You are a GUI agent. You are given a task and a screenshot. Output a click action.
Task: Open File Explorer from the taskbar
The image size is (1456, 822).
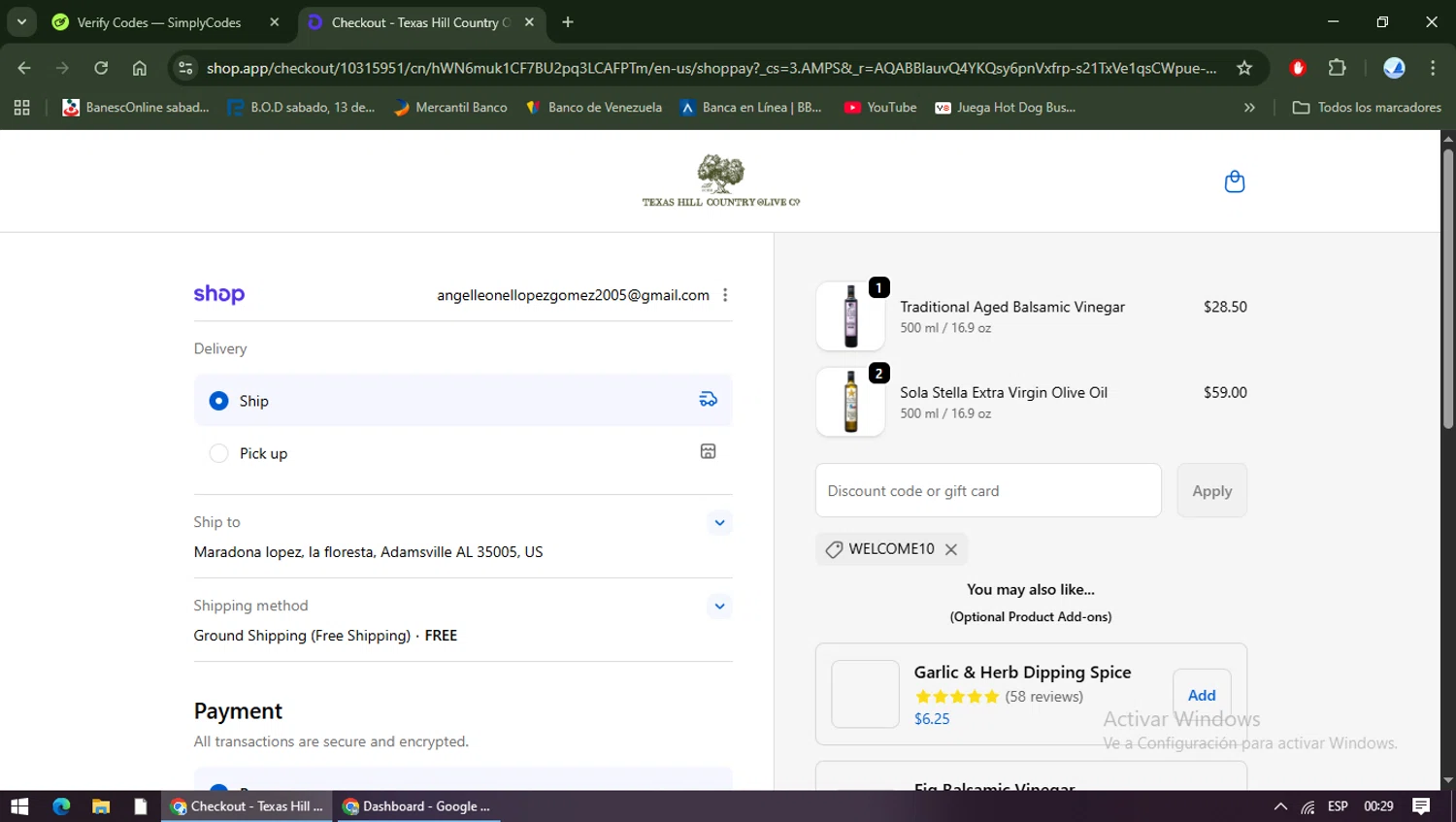[x=101, y=806]
